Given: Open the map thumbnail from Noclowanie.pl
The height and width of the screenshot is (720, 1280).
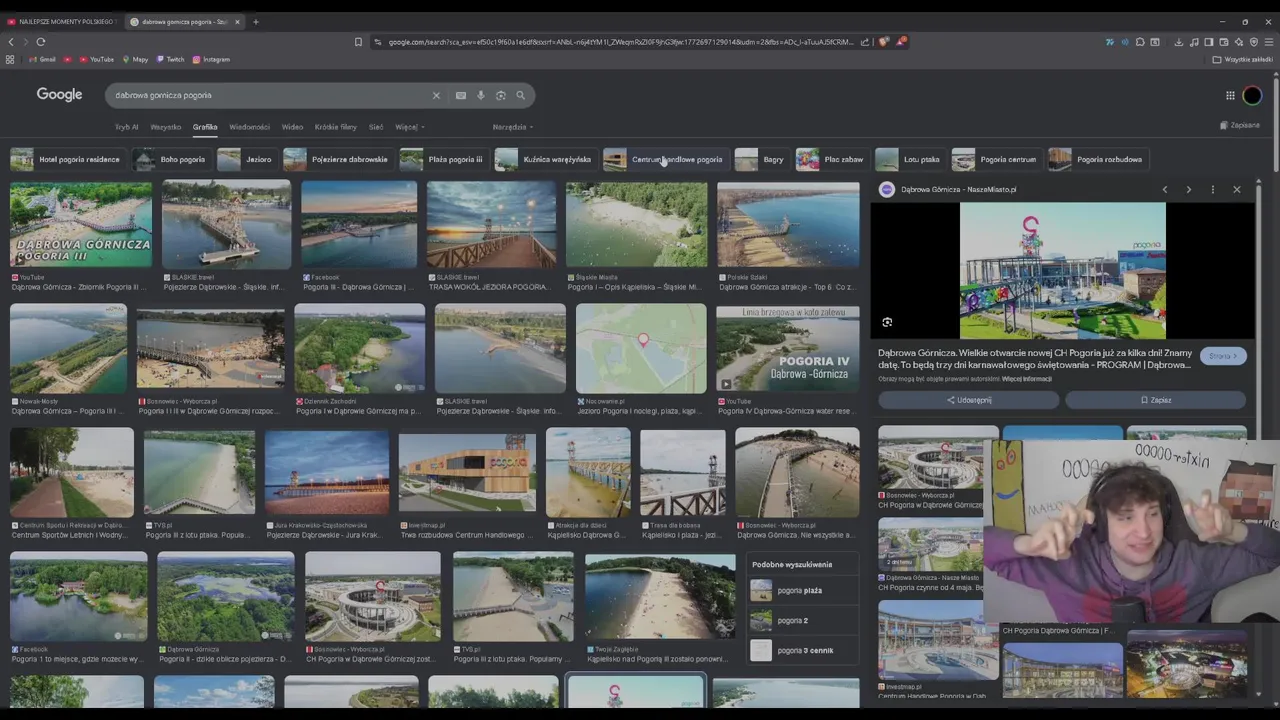Looking at the screenshot, I should click(x=641, y=349).
